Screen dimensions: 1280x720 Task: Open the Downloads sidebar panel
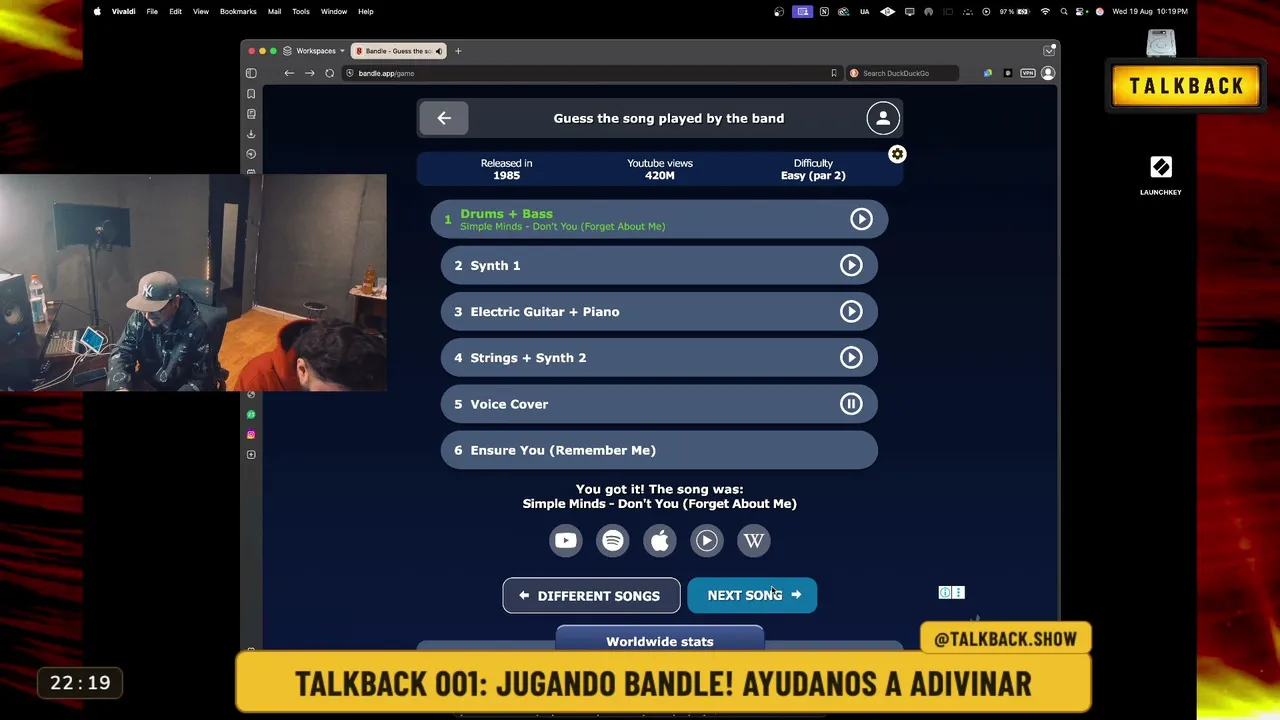(x=251, y=134)
